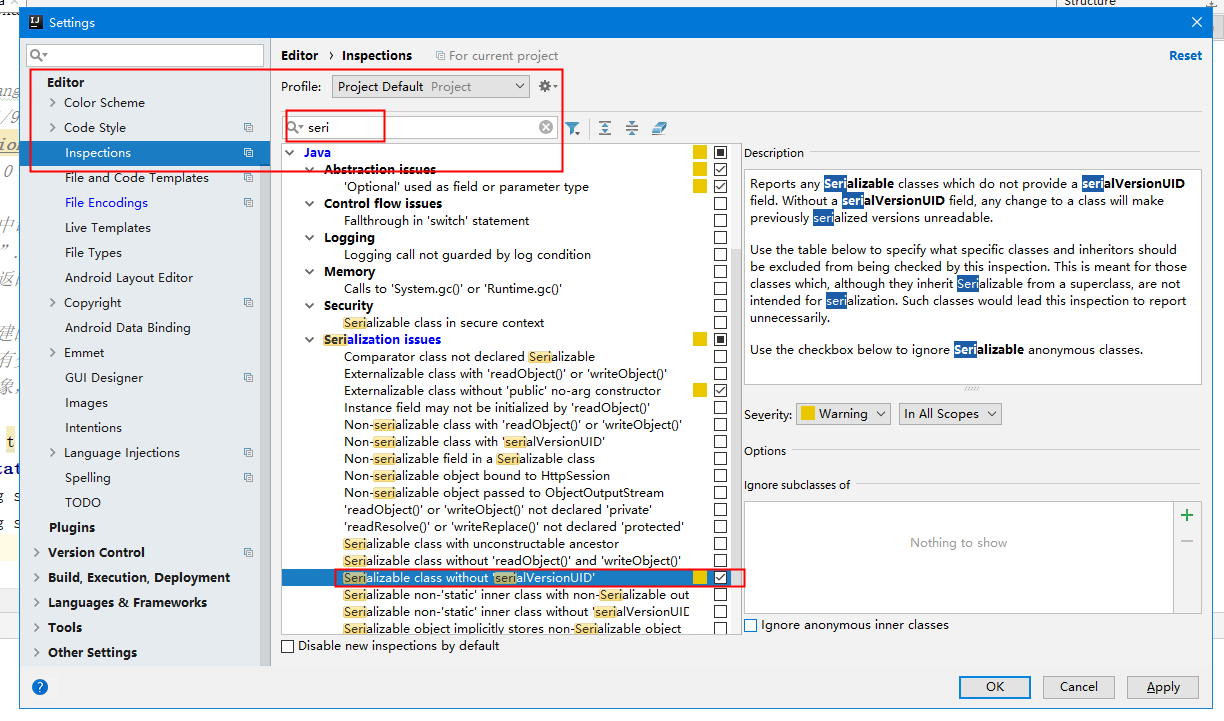
Task: Click the green plus add-class icon
Action: click(x=1187, y=516)
